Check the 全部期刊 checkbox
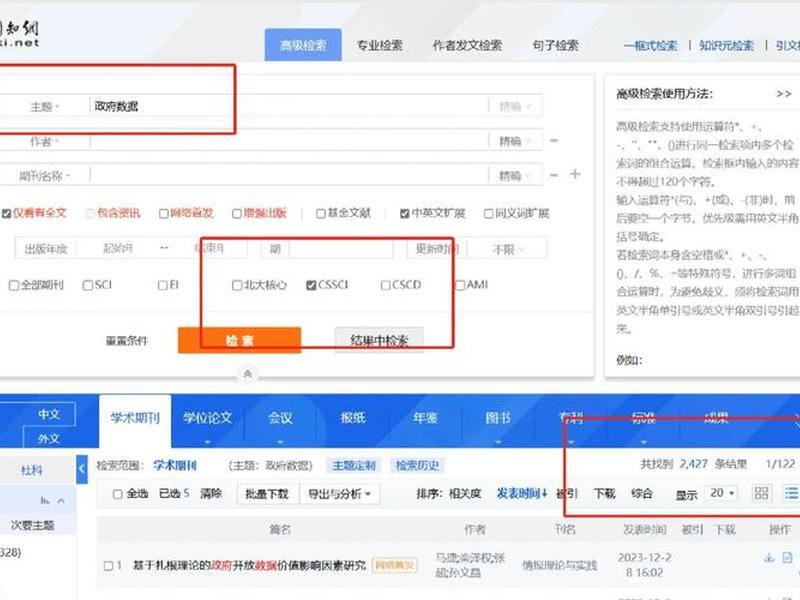This screenshot has height=600, width=800. tap(14, 285)
